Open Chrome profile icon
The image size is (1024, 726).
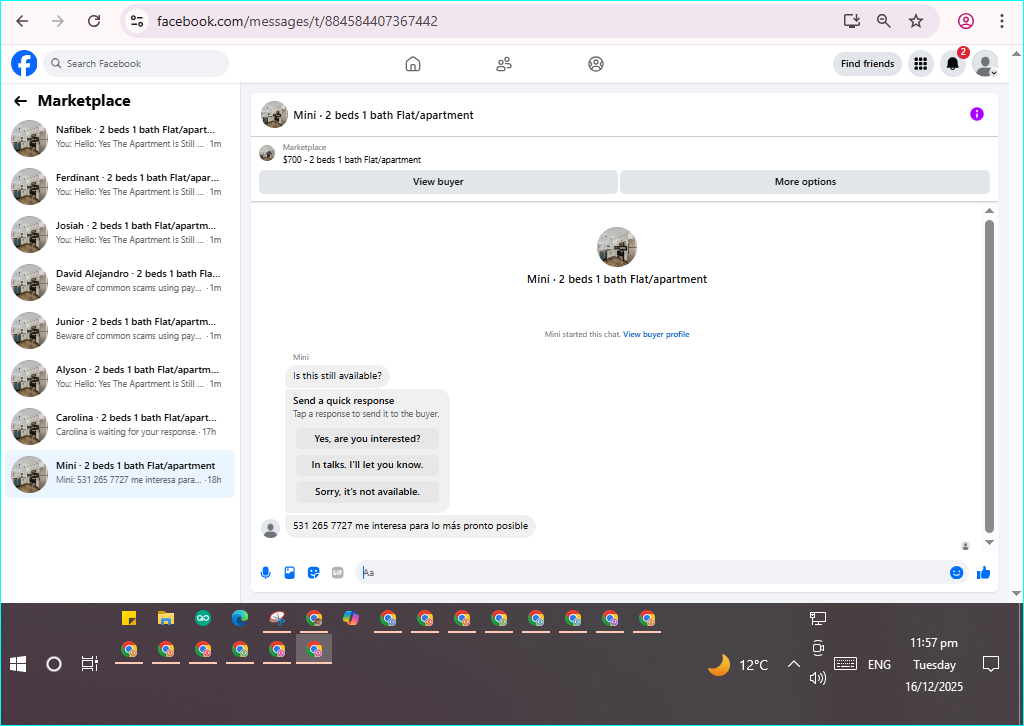tap(966, 21)
